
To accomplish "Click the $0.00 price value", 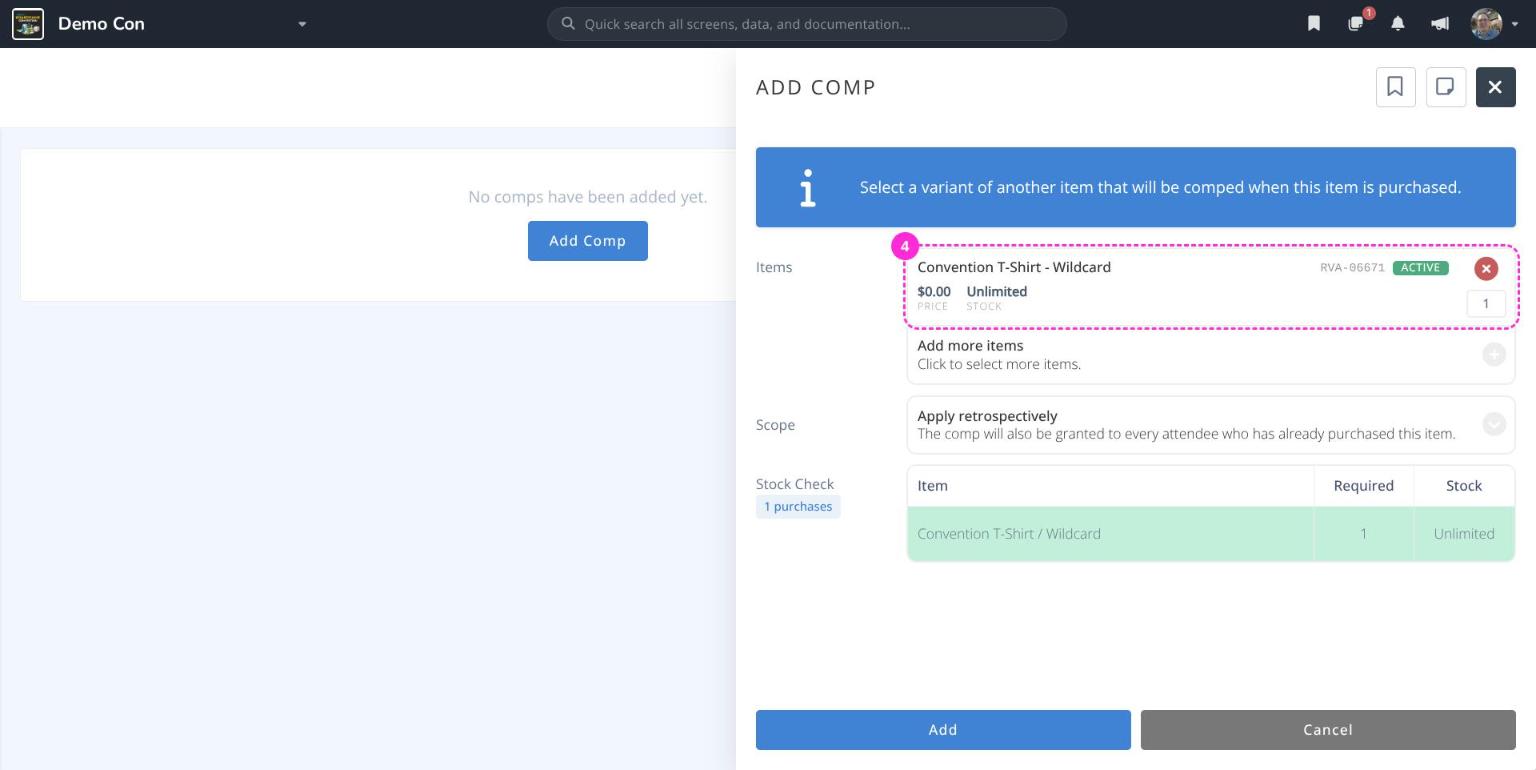I will [934, 292].
